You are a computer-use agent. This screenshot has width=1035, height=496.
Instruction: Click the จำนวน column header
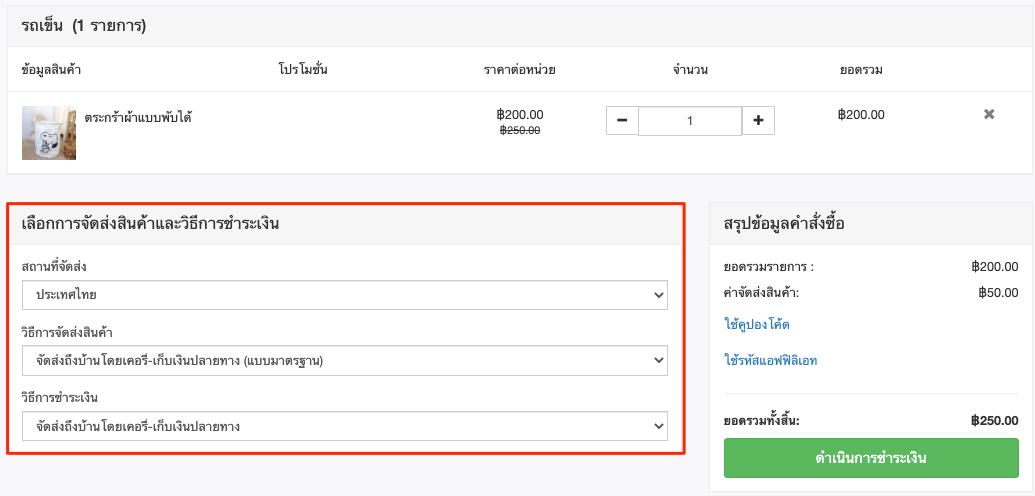click(690, 69)
